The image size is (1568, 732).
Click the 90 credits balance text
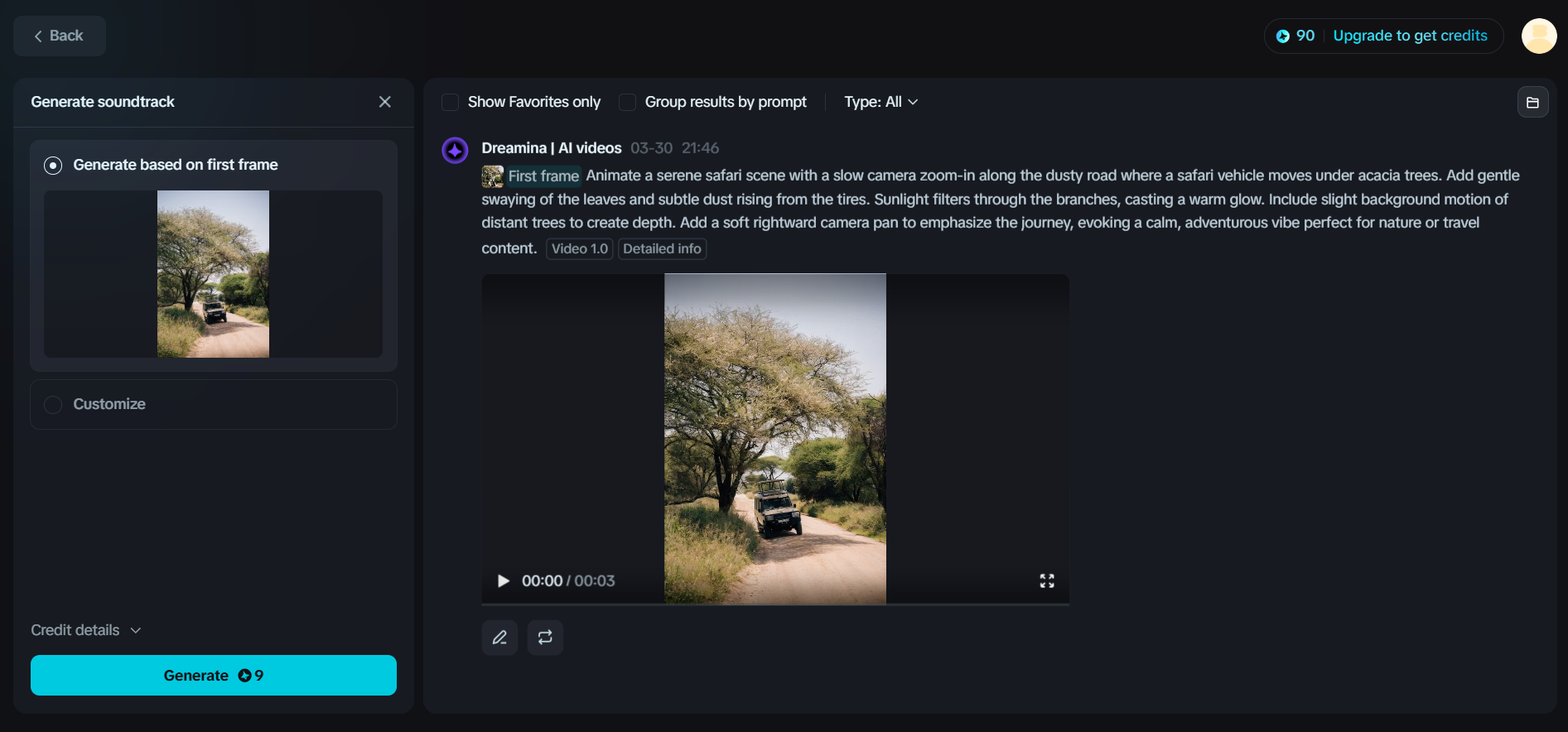point(1305,36)
